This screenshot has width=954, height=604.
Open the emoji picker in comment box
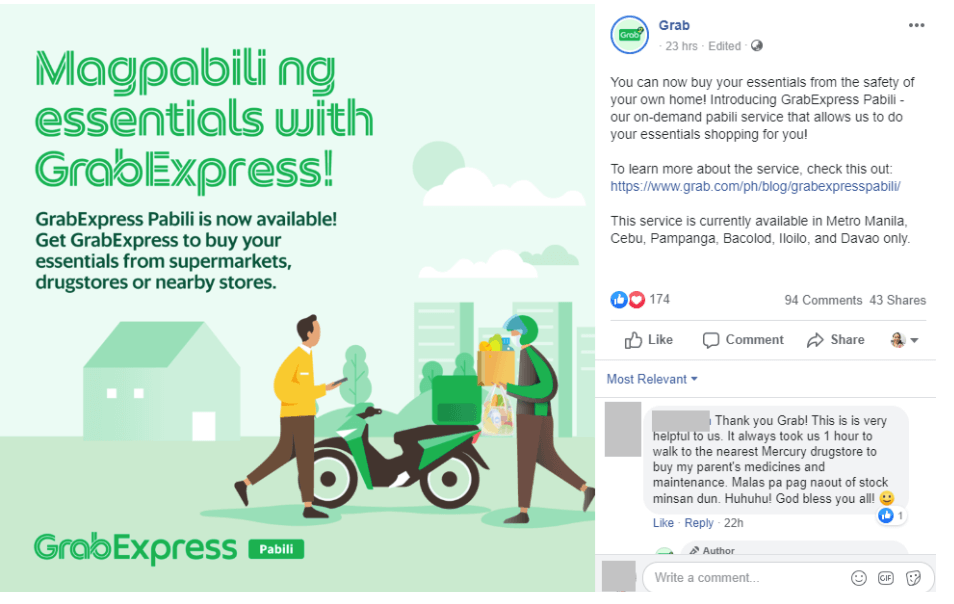(x=858, y=578)
